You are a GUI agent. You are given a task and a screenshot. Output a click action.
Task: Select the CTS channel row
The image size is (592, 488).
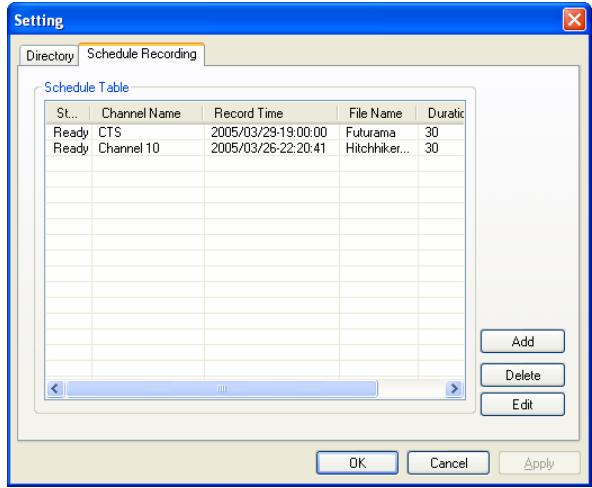coord(255,132)
